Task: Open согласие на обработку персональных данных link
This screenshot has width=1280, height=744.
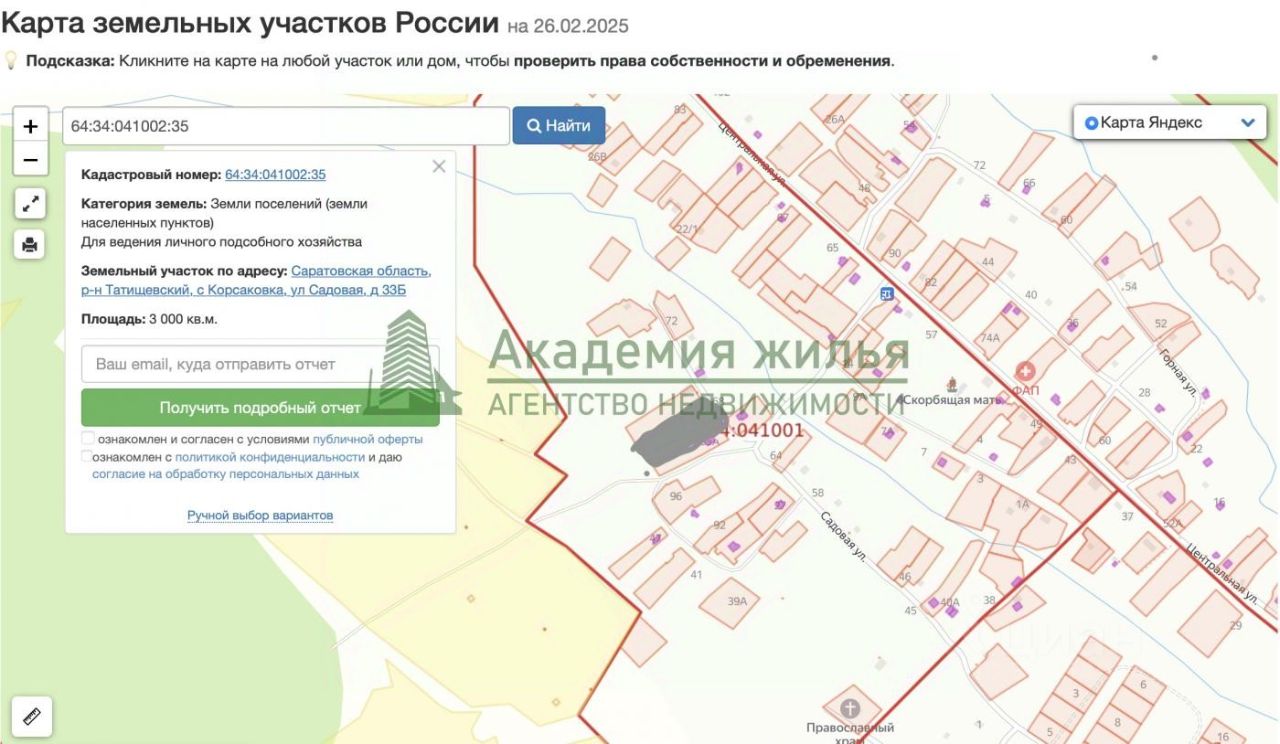Action: [x=226, y=474]
